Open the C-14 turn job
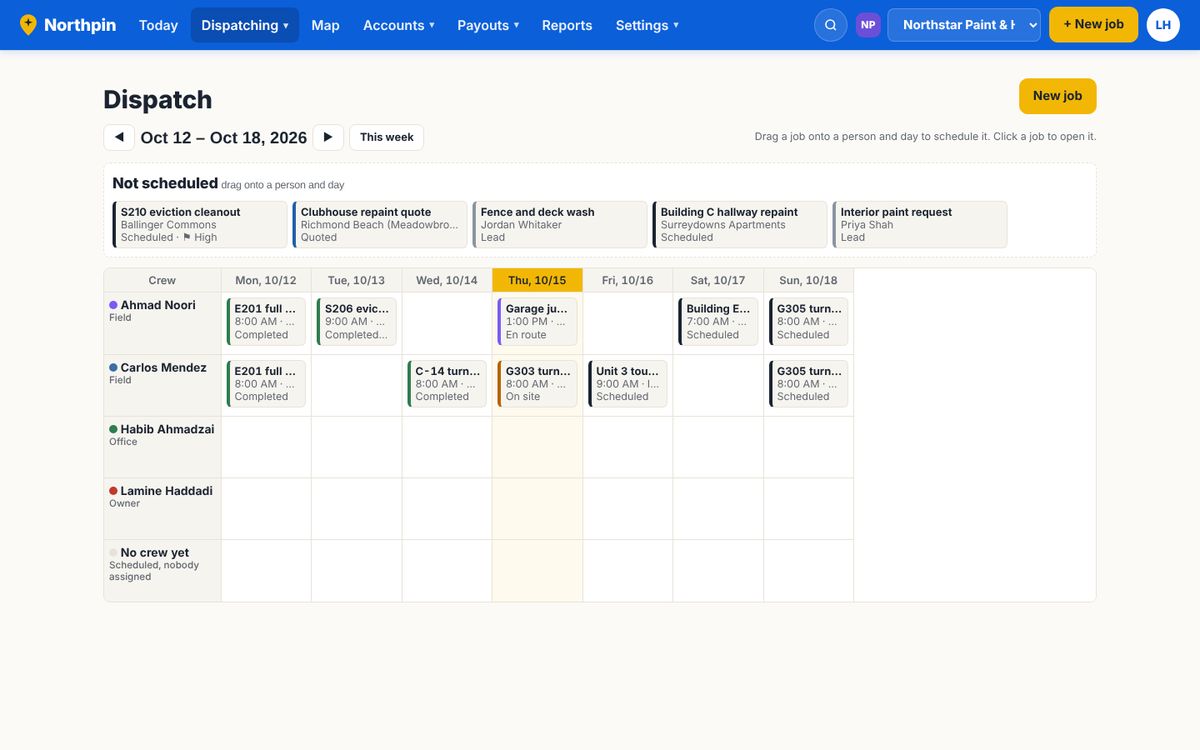Screen dimensions: 1200x750 [x=447, y=384]
